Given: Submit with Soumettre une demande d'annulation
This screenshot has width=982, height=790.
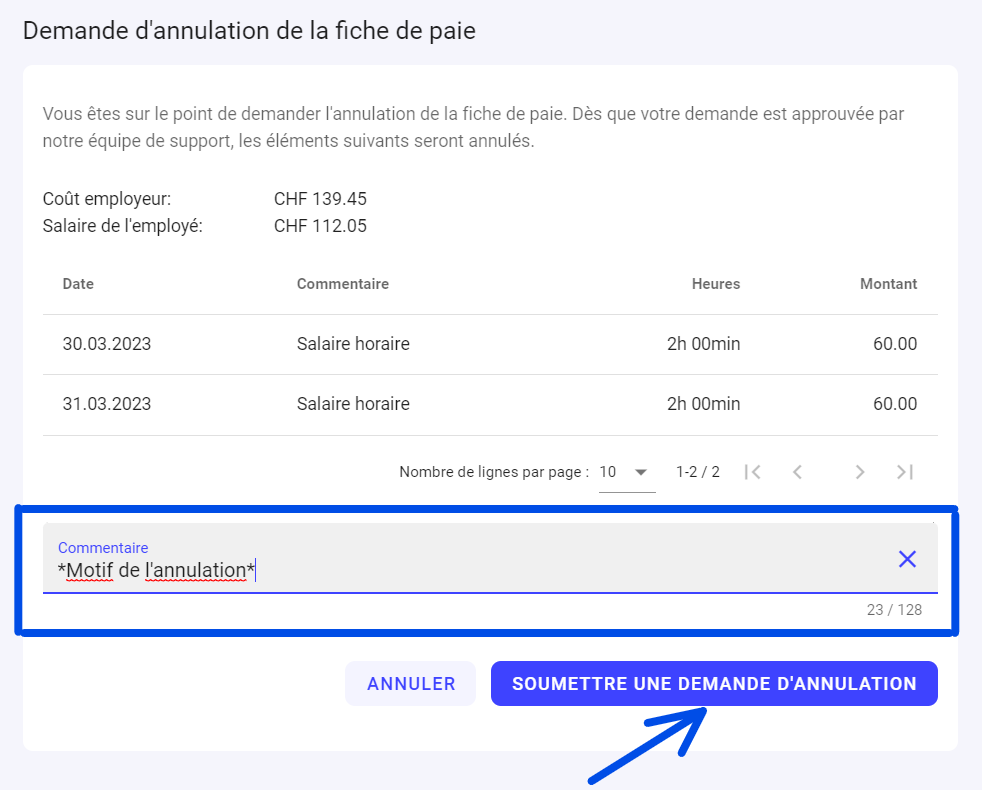Looking at the screenshot, I should tap(714, 684).
